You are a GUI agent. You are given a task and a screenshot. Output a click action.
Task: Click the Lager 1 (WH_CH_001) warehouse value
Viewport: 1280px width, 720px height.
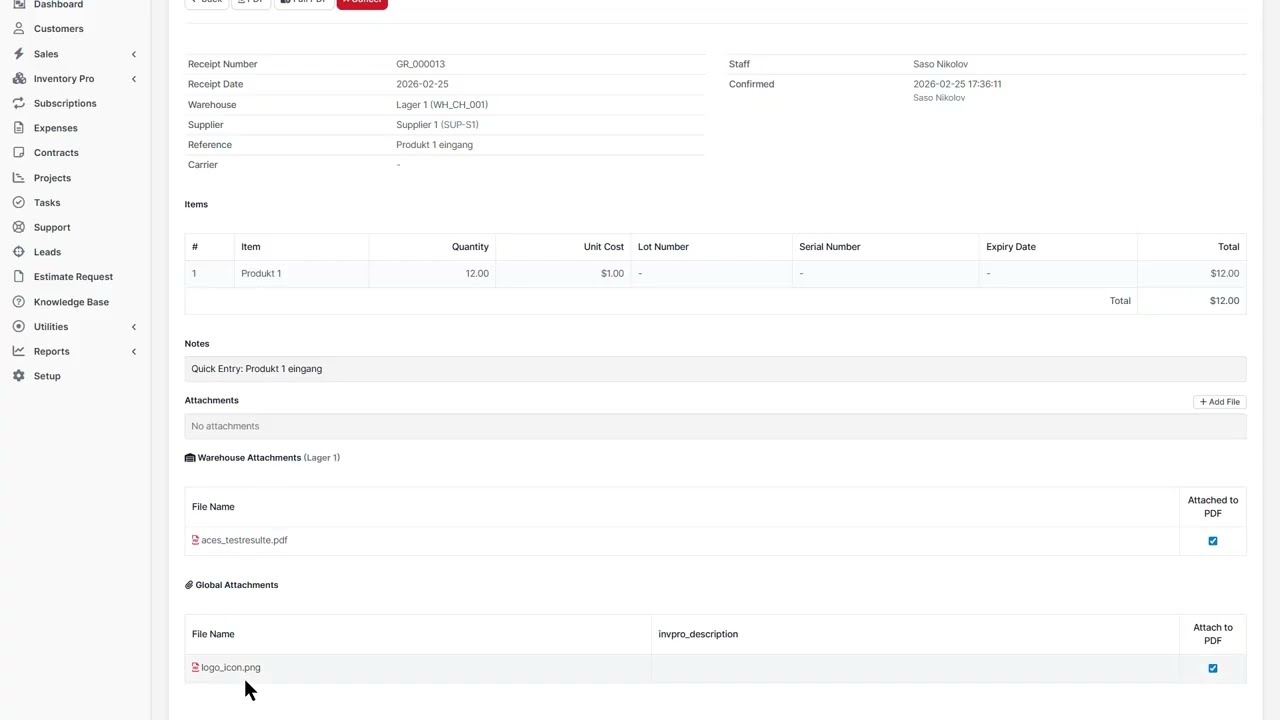[442, 105]
